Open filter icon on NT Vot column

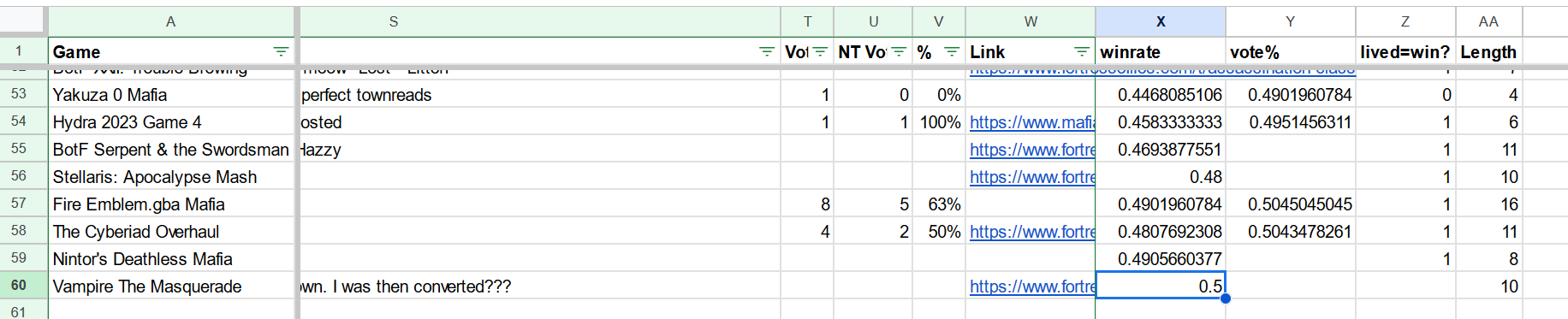coord(899,52)
